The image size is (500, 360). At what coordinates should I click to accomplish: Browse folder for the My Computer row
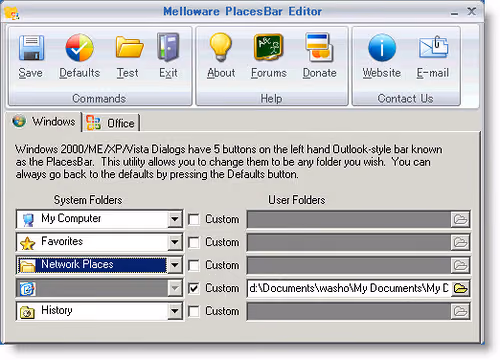coord(460,220)
